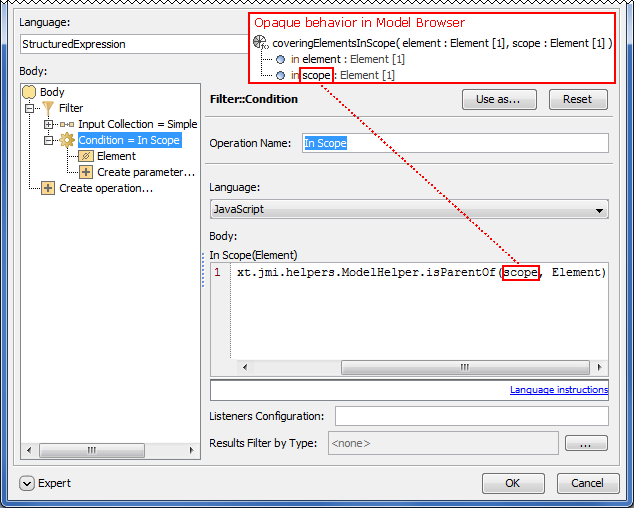Click the plus icon beside Create operation

pos(48,188)
